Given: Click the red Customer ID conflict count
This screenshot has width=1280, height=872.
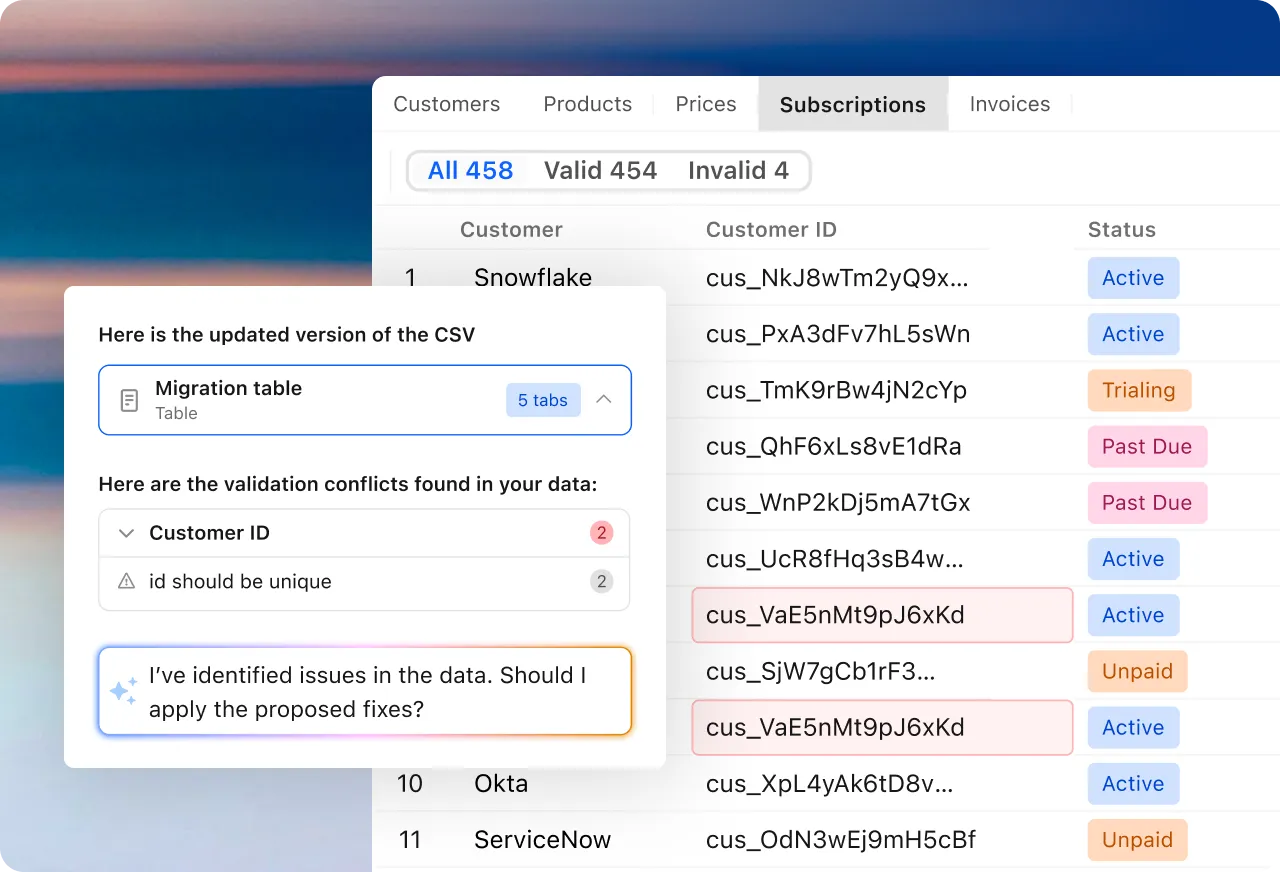Looking at the screenshot, I should point(601,533).
